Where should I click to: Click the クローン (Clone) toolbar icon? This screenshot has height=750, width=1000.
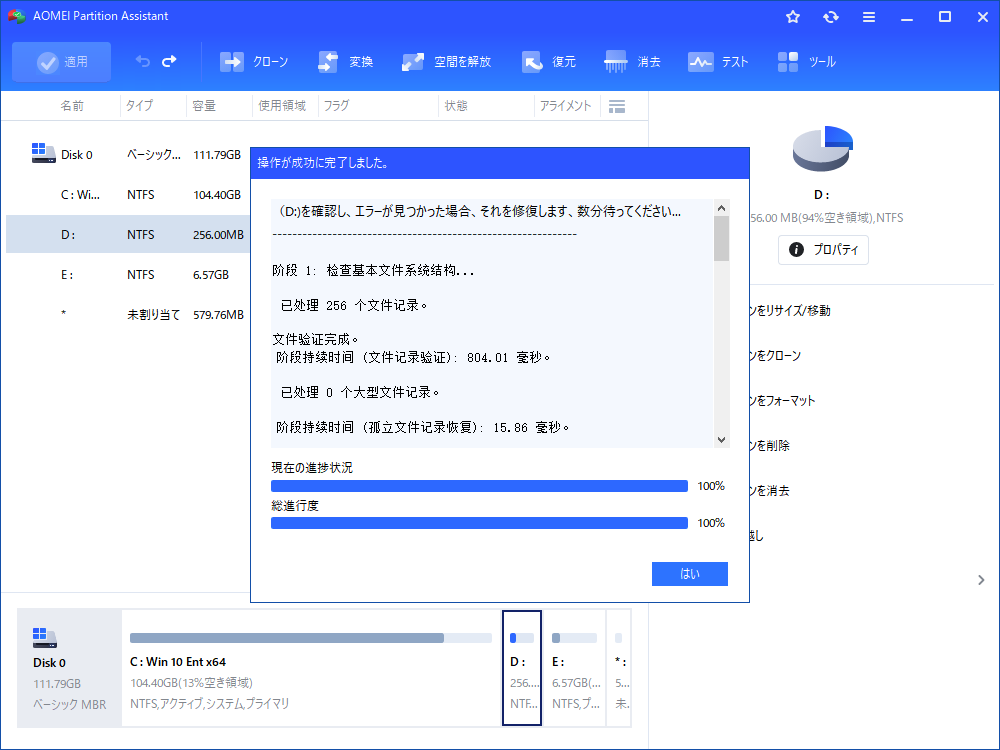[x=254, y=62]
